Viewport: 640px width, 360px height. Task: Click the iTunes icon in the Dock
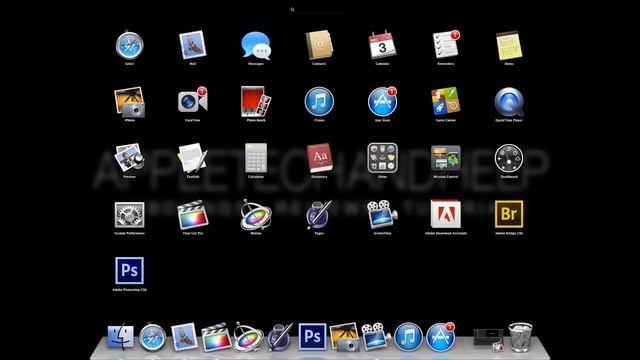coord(408,337)
